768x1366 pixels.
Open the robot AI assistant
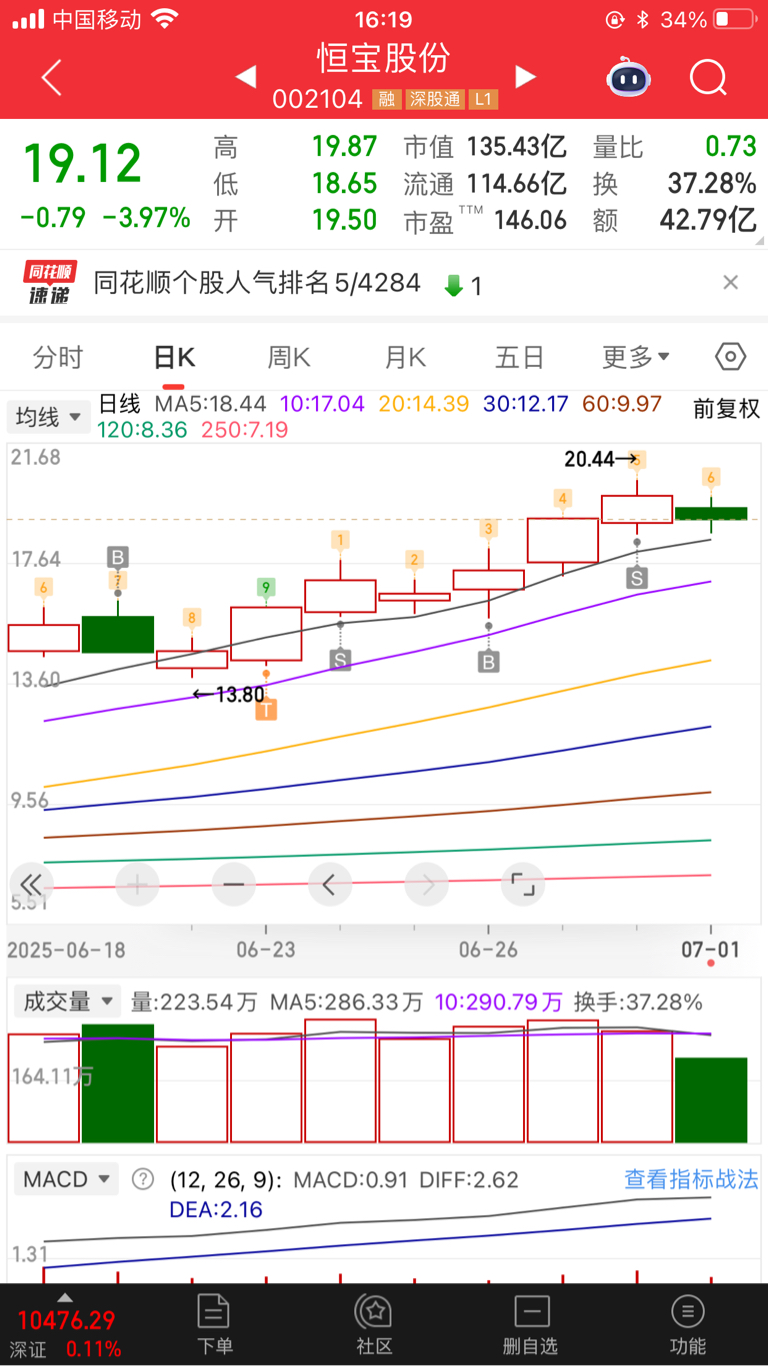(x=628, y=76)
